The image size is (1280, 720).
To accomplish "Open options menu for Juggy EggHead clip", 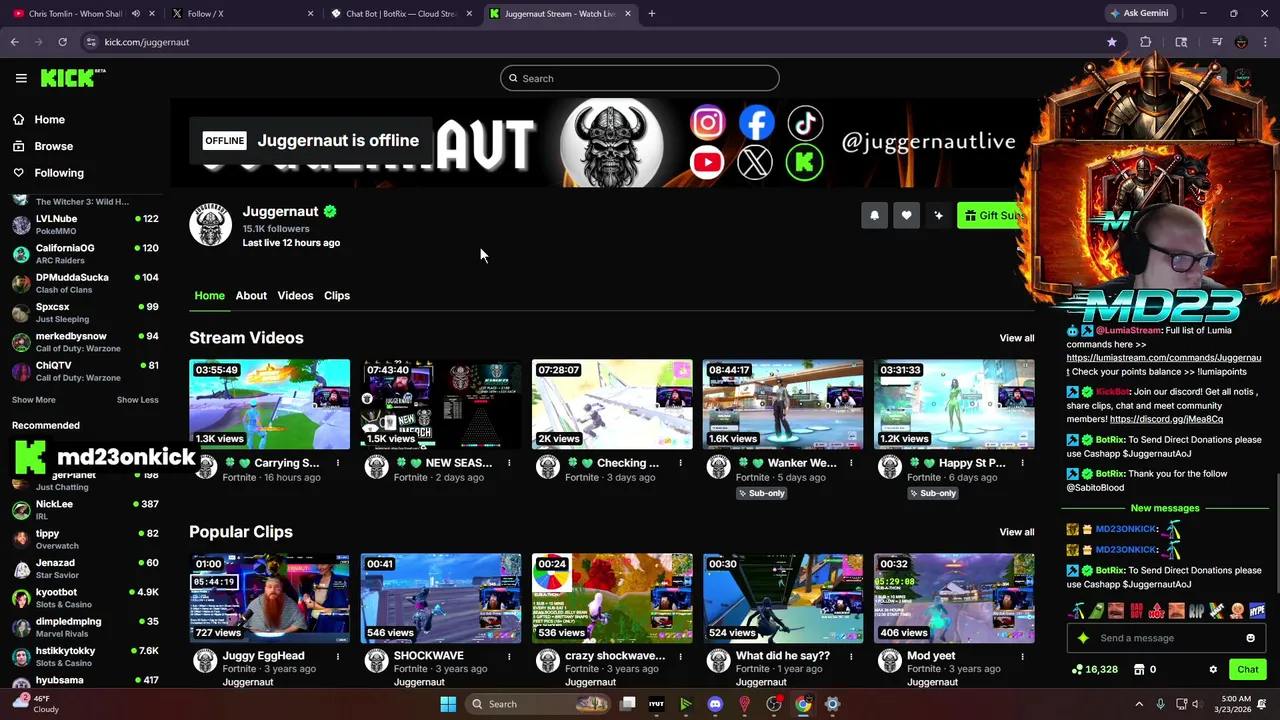I will pos(338,657).
